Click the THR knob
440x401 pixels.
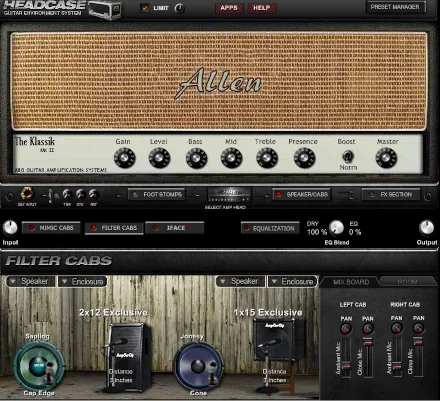tap(67, 194)
